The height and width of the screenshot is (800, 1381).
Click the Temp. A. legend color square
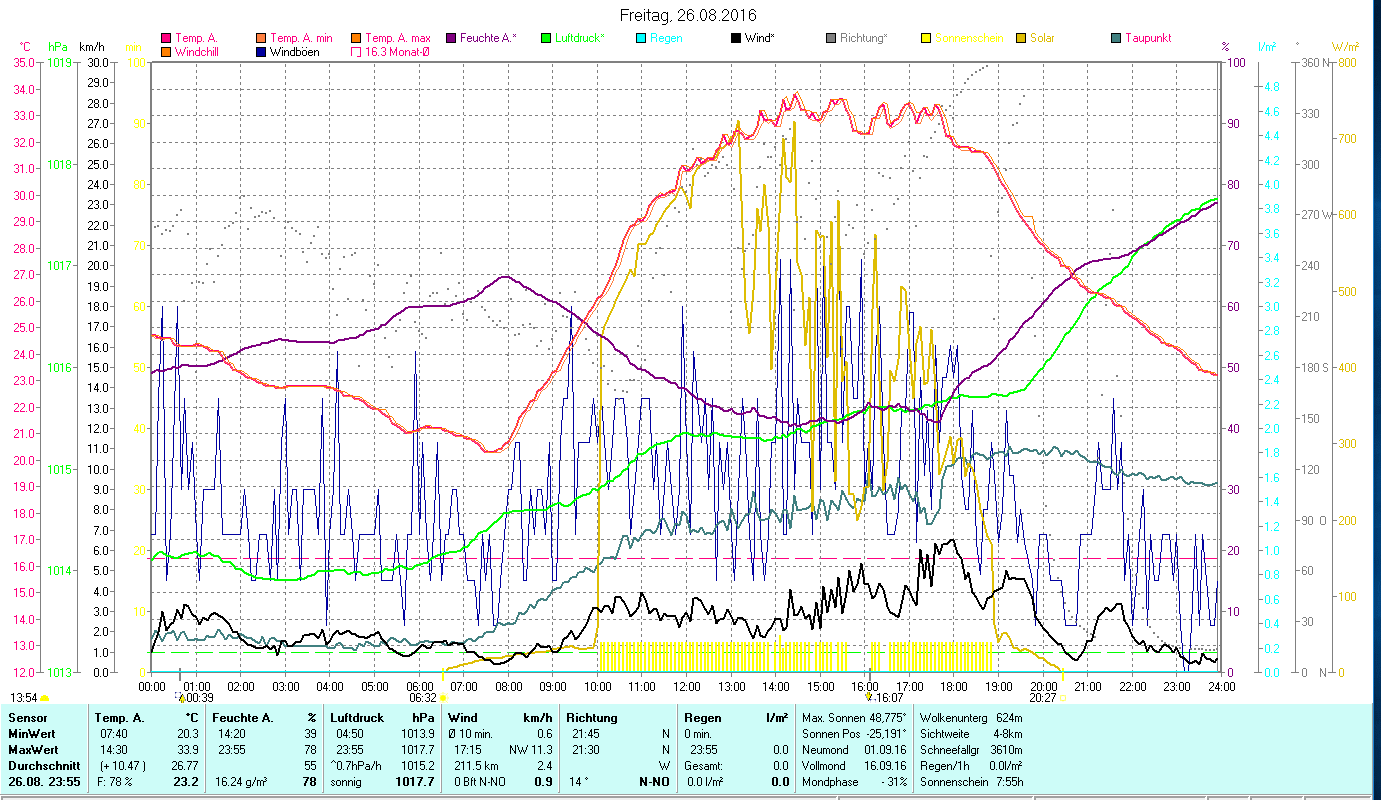pos(166,39)
